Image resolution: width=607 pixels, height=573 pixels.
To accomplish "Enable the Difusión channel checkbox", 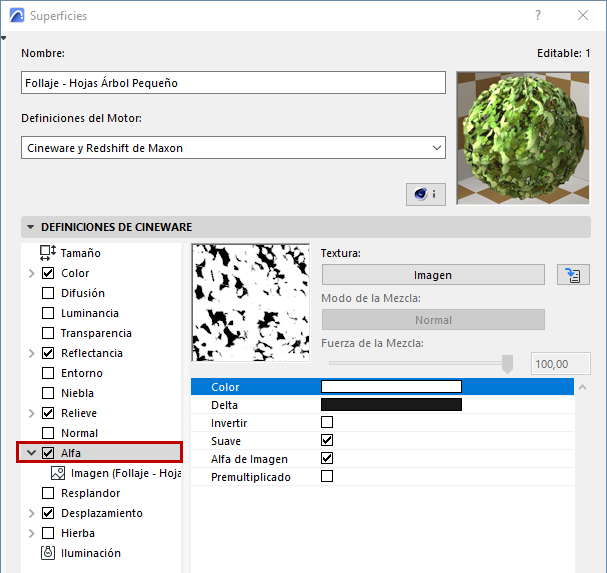I will (48, 293).
